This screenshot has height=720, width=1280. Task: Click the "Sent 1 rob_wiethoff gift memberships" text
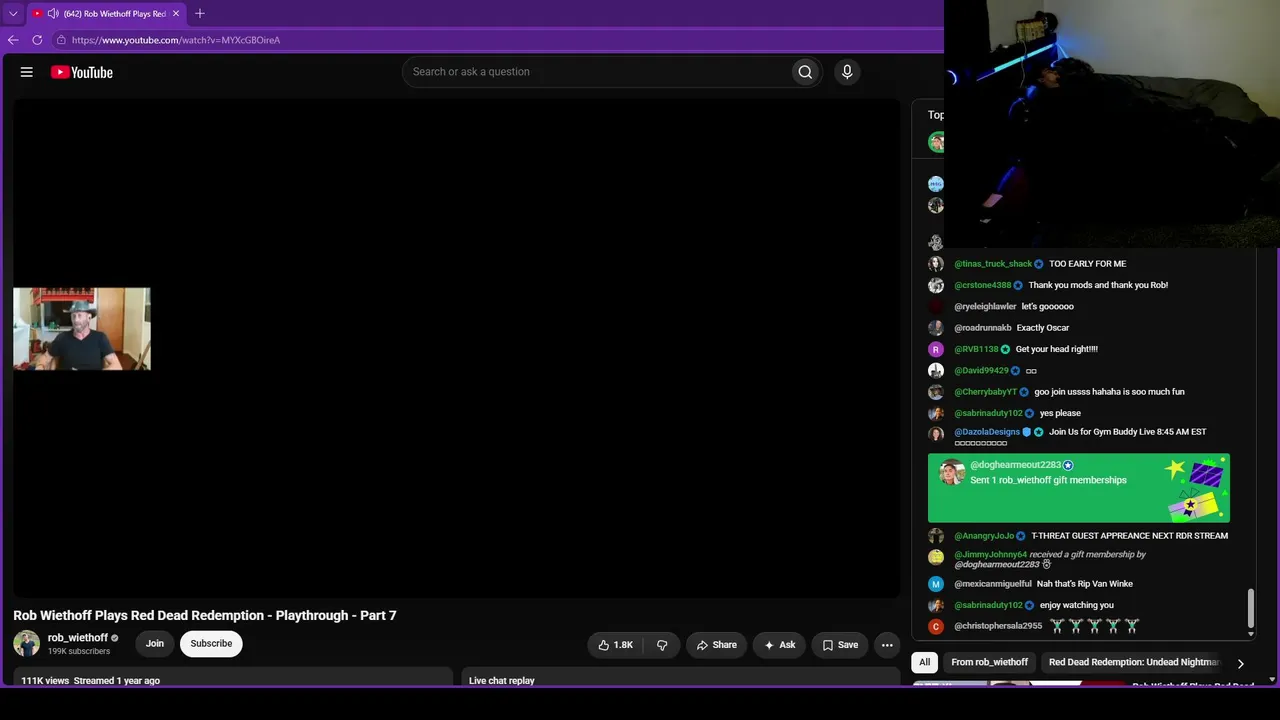pyautogui.click(x=1048, y=480)
